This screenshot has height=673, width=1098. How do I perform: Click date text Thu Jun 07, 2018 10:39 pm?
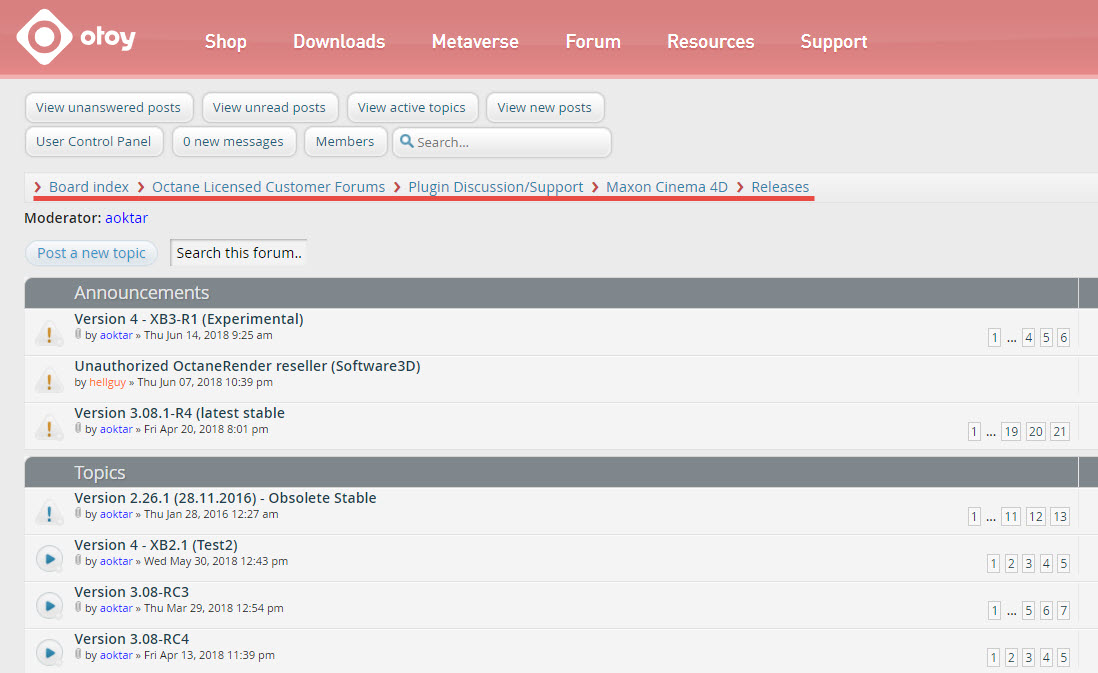tap(205, 382)
